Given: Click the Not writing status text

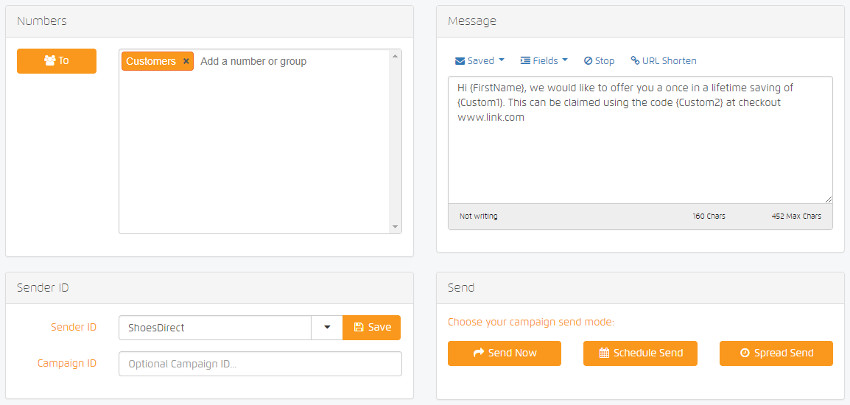Looking at the screenshot, I should (478, 216).
